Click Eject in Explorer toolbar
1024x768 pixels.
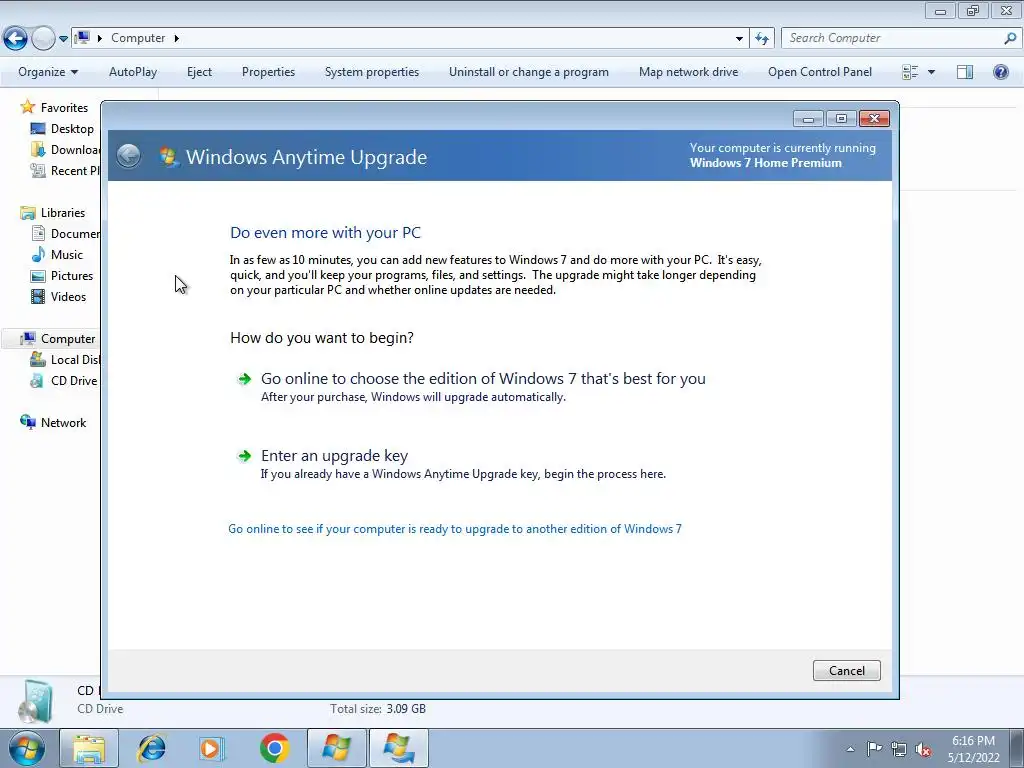tap(199, 72)
